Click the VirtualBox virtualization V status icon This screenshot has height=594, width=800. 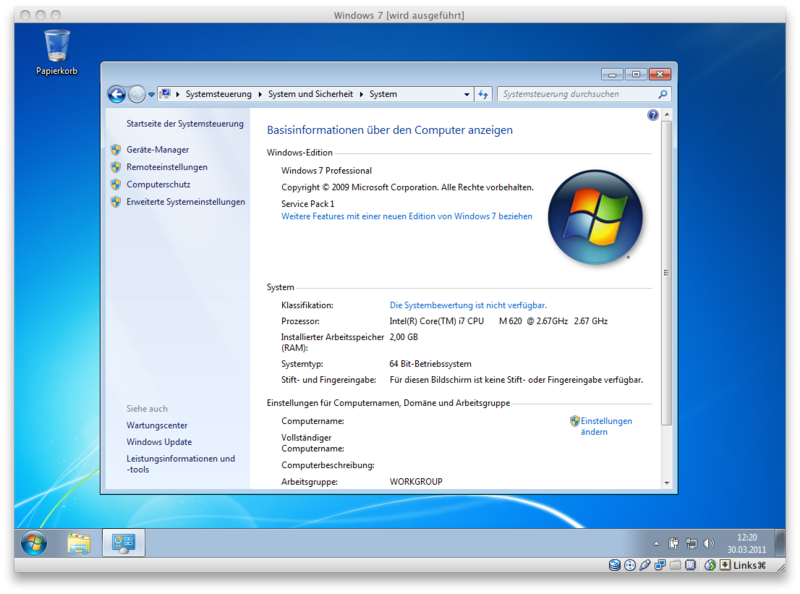[691, 565]
